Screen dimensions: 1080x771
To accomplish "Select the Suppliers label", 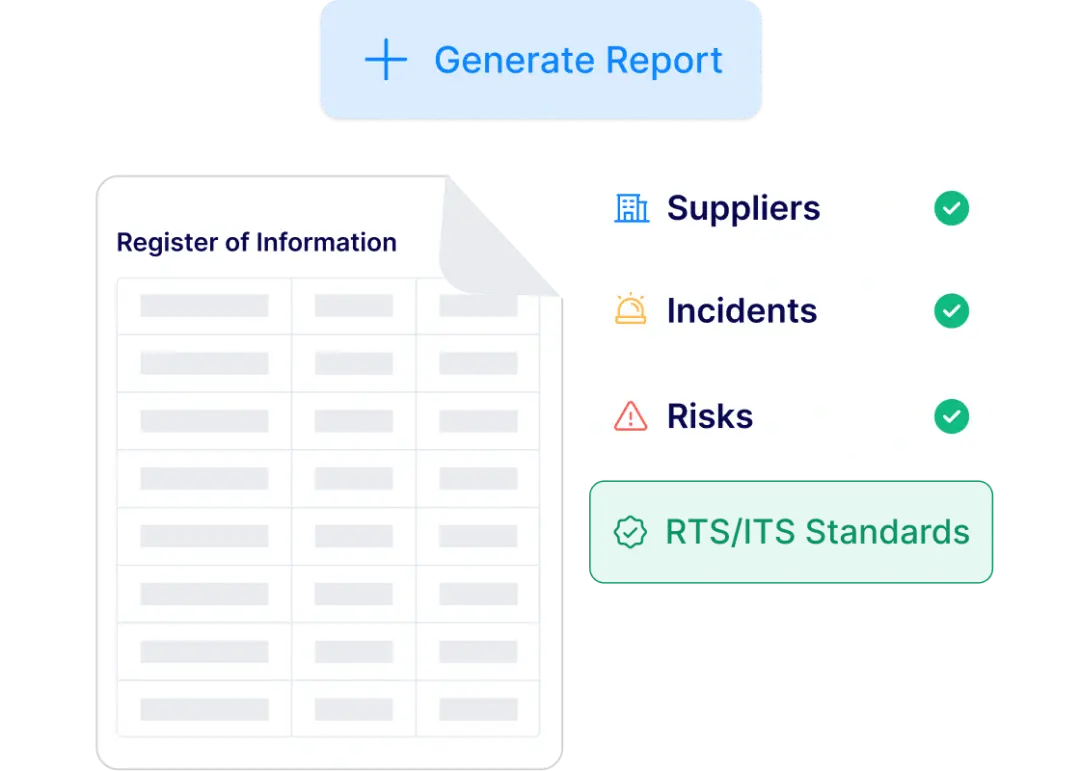I will pyautogui.click(x=743, y=208).
